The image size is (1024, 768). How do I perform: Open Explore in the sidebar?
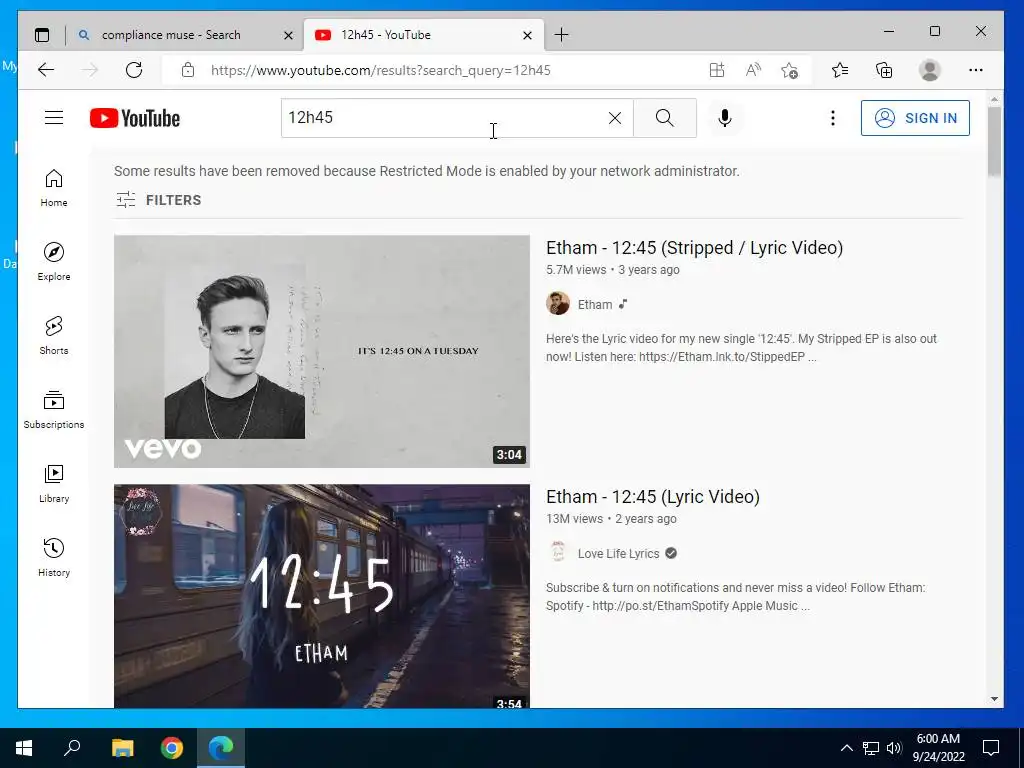tap(54, 262)
